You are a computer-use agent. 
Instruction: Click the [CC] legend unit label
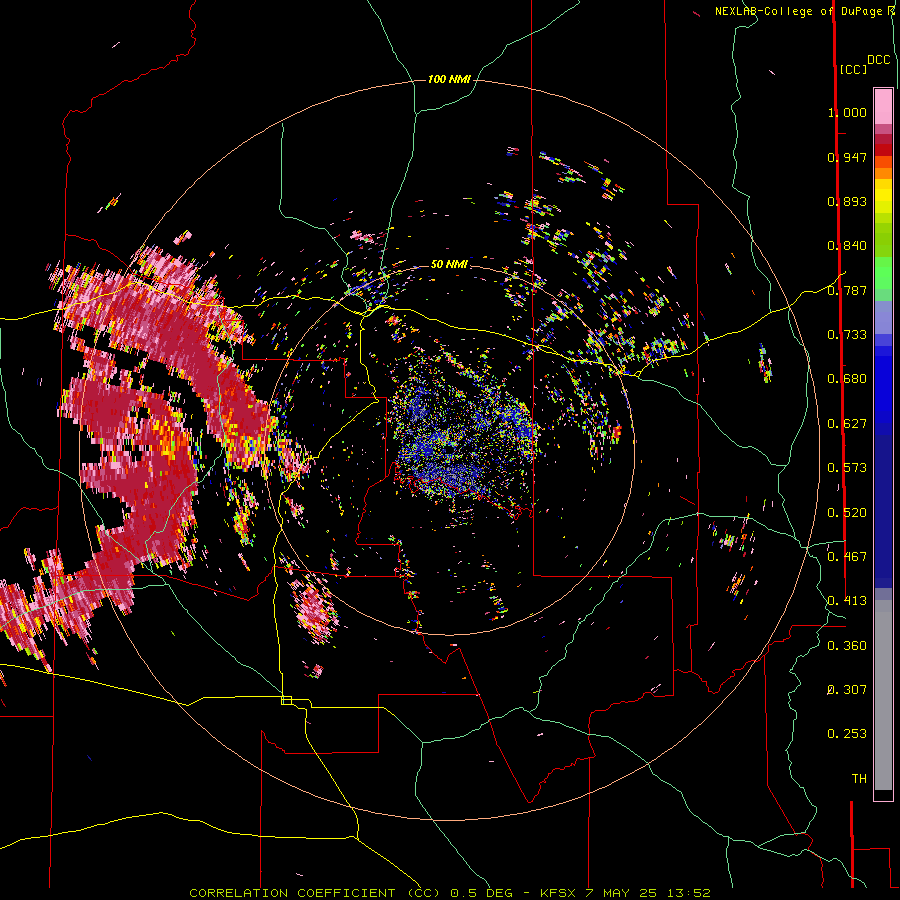pyautogui.click(x=853, y=69)
